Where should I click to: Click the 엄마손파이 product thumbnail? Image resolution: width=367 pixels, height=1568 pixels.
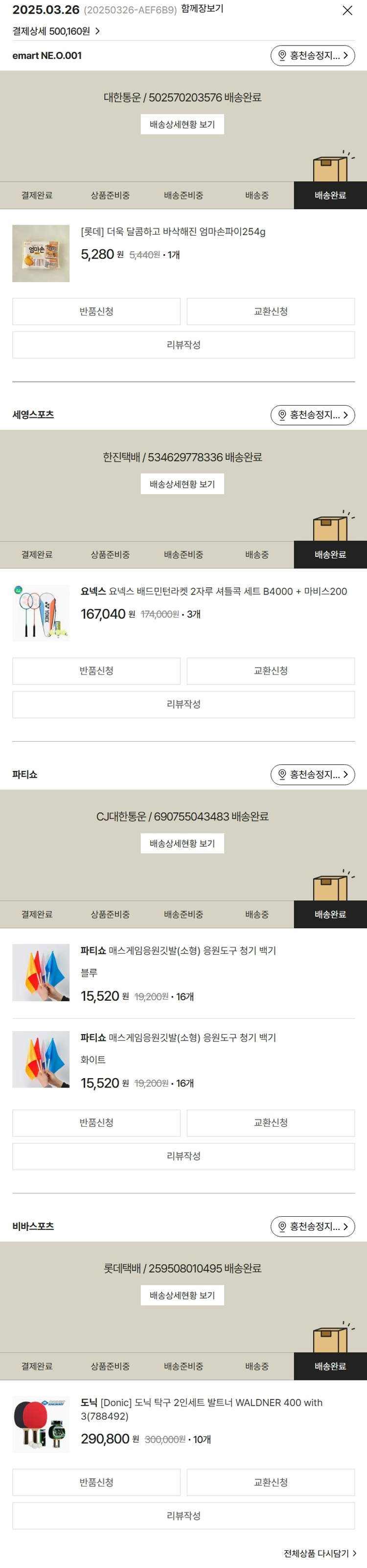(41, 254)
